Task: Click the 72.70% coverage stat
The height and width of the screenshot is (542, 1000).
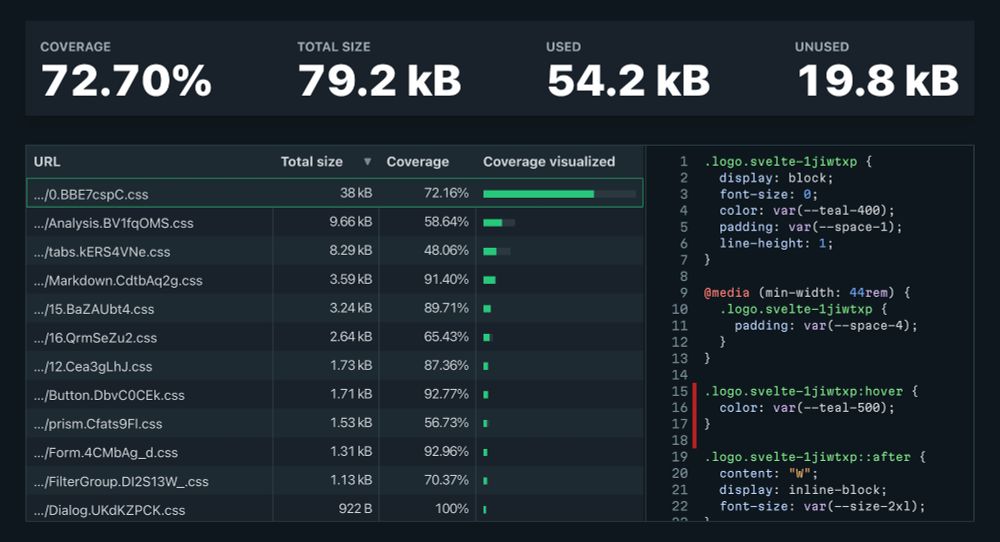Action: [126, 81]
